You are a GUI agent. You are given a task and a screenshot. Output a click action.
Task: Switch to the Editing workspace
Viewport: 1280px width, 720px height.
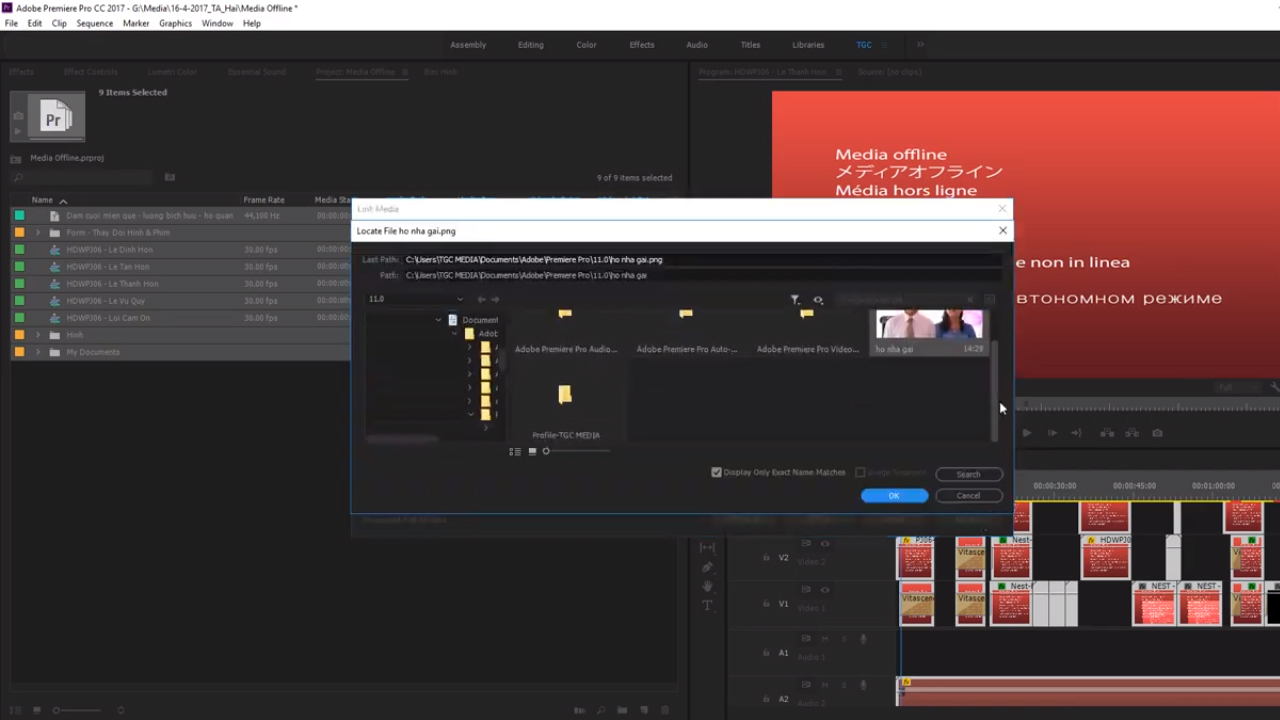point(531,44)
